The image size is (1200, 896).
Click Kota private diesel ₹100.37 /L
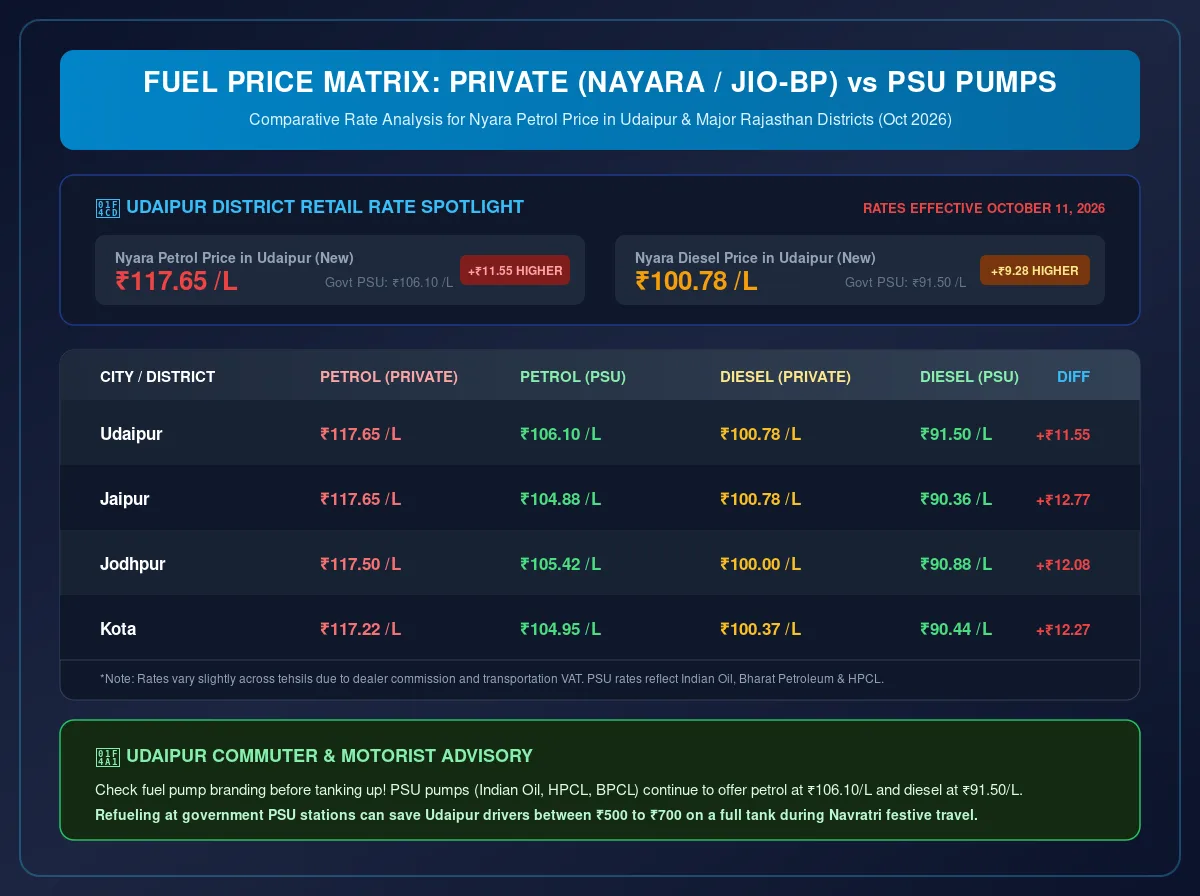[760, 629]
